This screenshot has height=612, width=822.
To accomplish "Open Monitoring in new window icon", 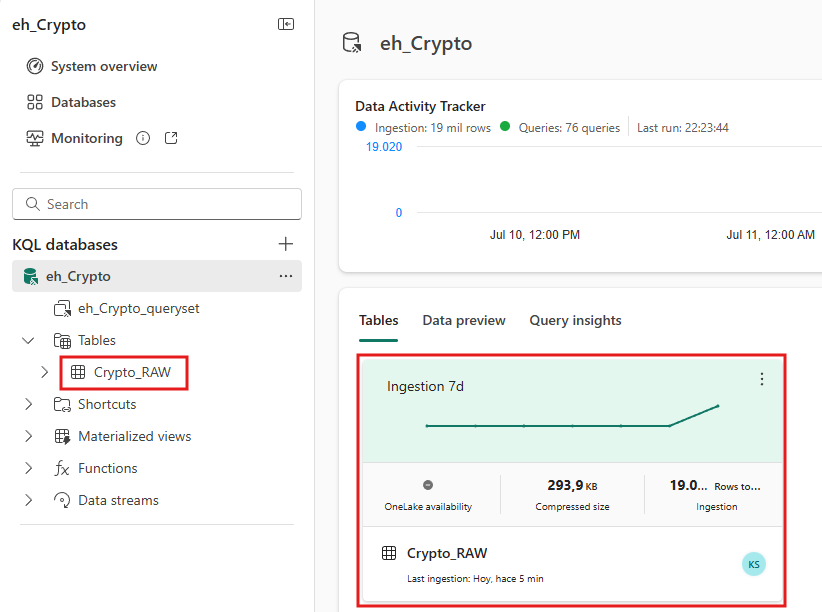I will (x=171, y=138).
